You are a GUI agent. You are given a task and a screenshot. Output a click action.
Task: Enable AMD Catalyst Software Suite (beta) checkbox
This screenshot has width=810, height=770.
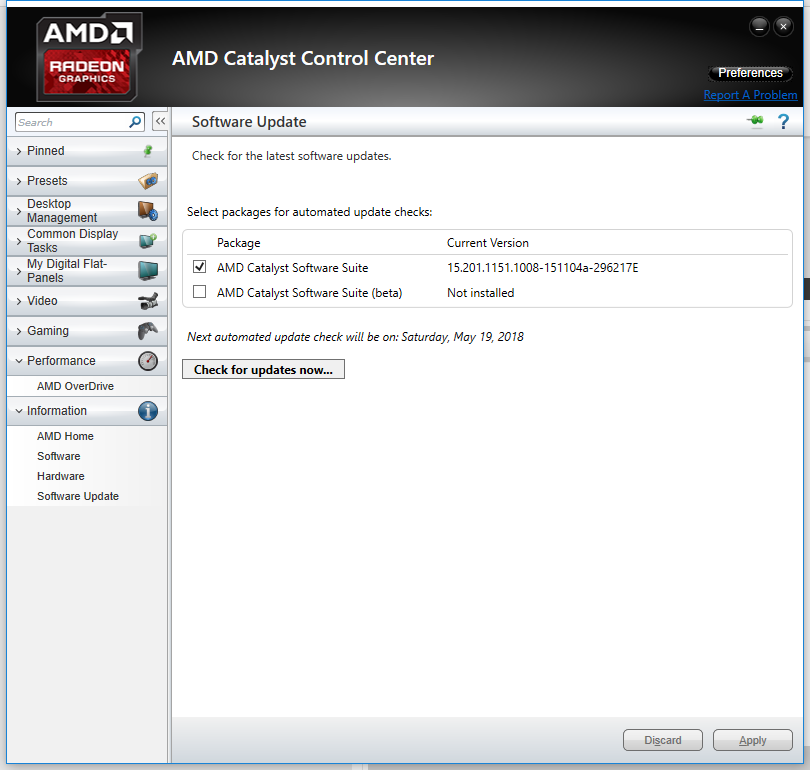(199, 292)
